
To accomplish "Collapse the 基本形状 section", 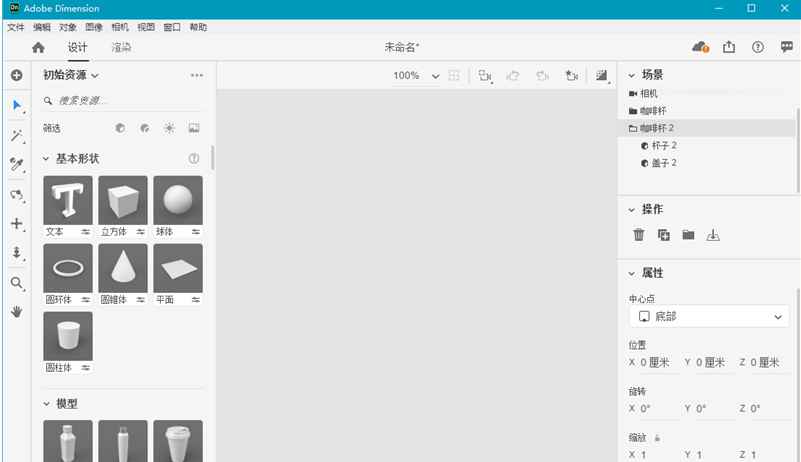I will coord(46,159).
